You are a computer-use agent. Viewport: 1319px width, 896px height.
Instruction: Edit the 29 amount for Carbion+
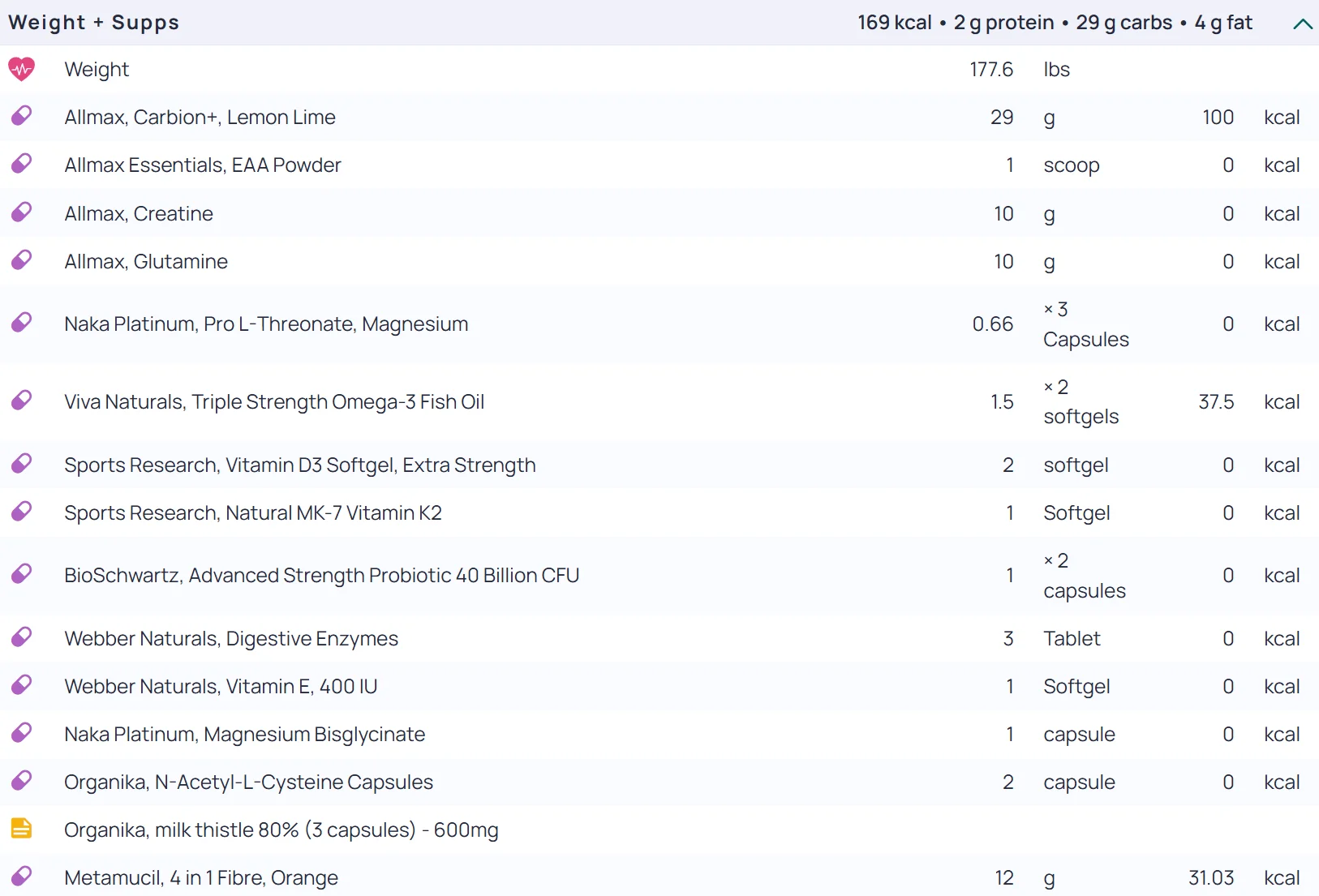tap(1002, 118)
